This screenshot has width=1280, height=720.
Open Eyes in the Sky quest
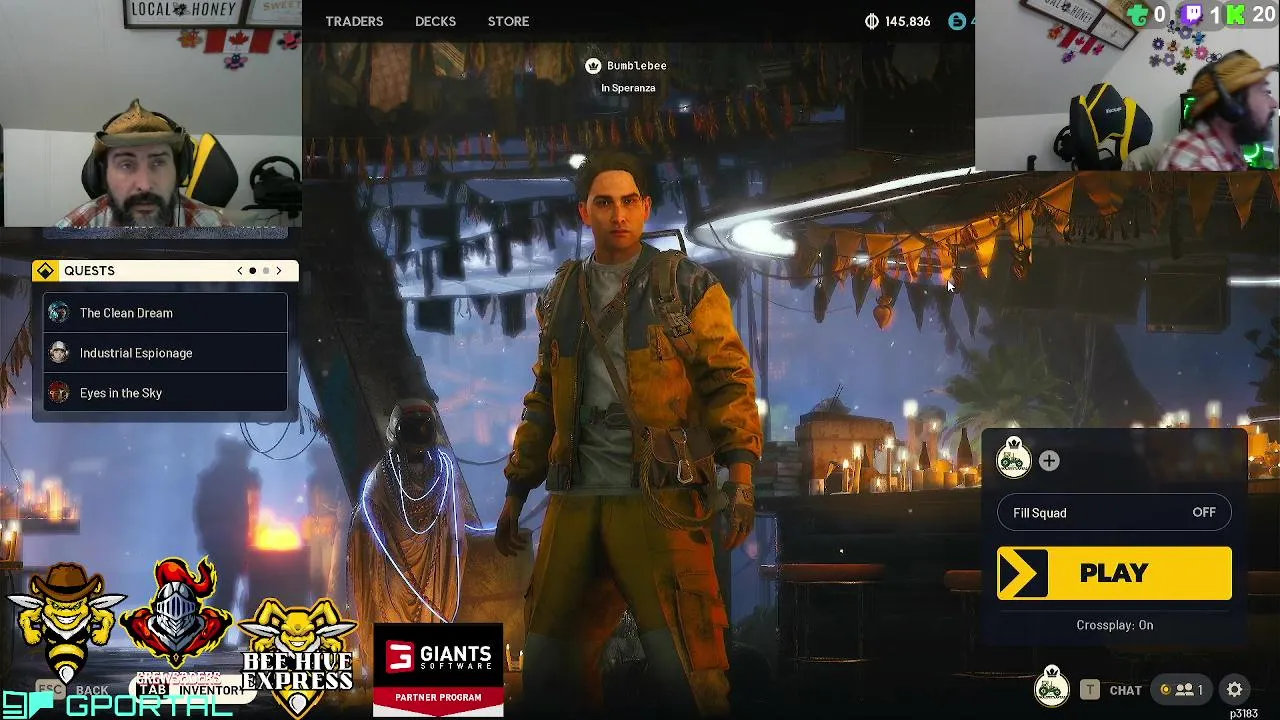[x=165, y=393]
